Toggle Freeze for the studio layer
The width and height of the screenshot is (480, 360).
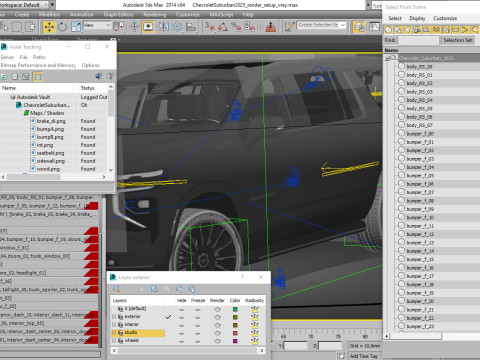pos(198,333)
